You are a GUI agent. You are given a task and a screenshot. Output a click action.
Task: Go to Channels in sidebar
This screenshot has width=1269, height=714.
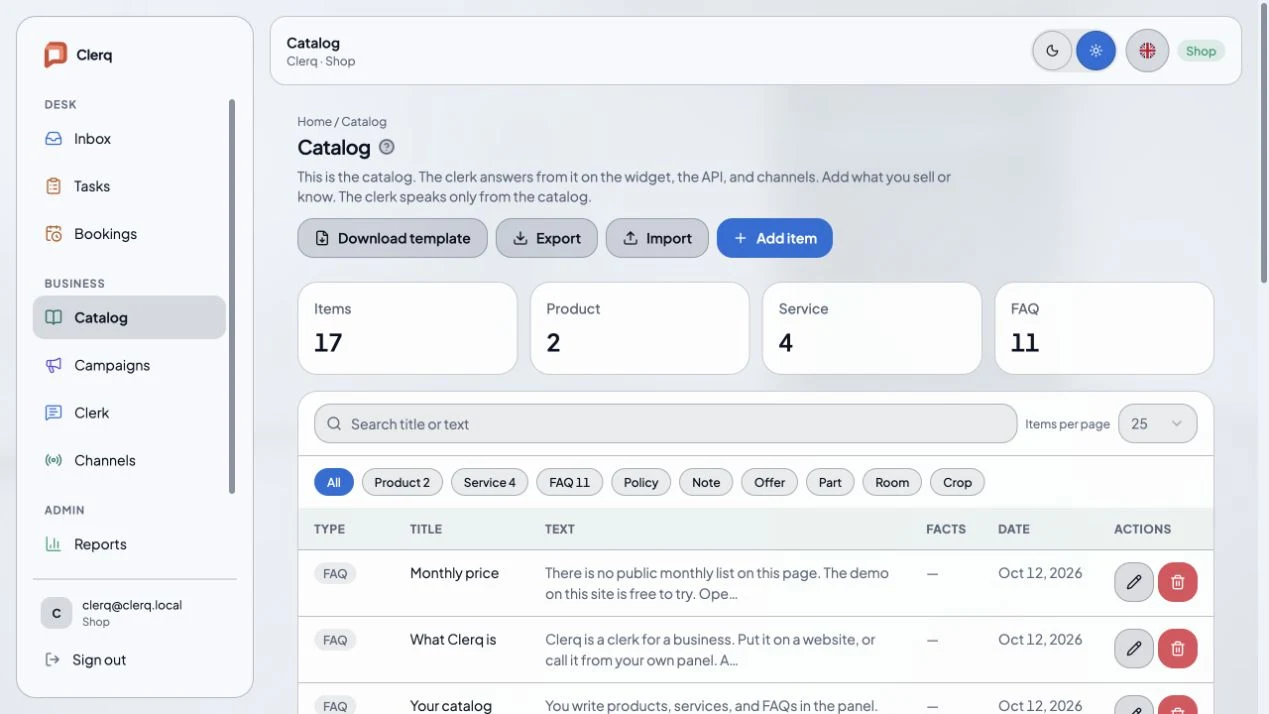point(129,460)
